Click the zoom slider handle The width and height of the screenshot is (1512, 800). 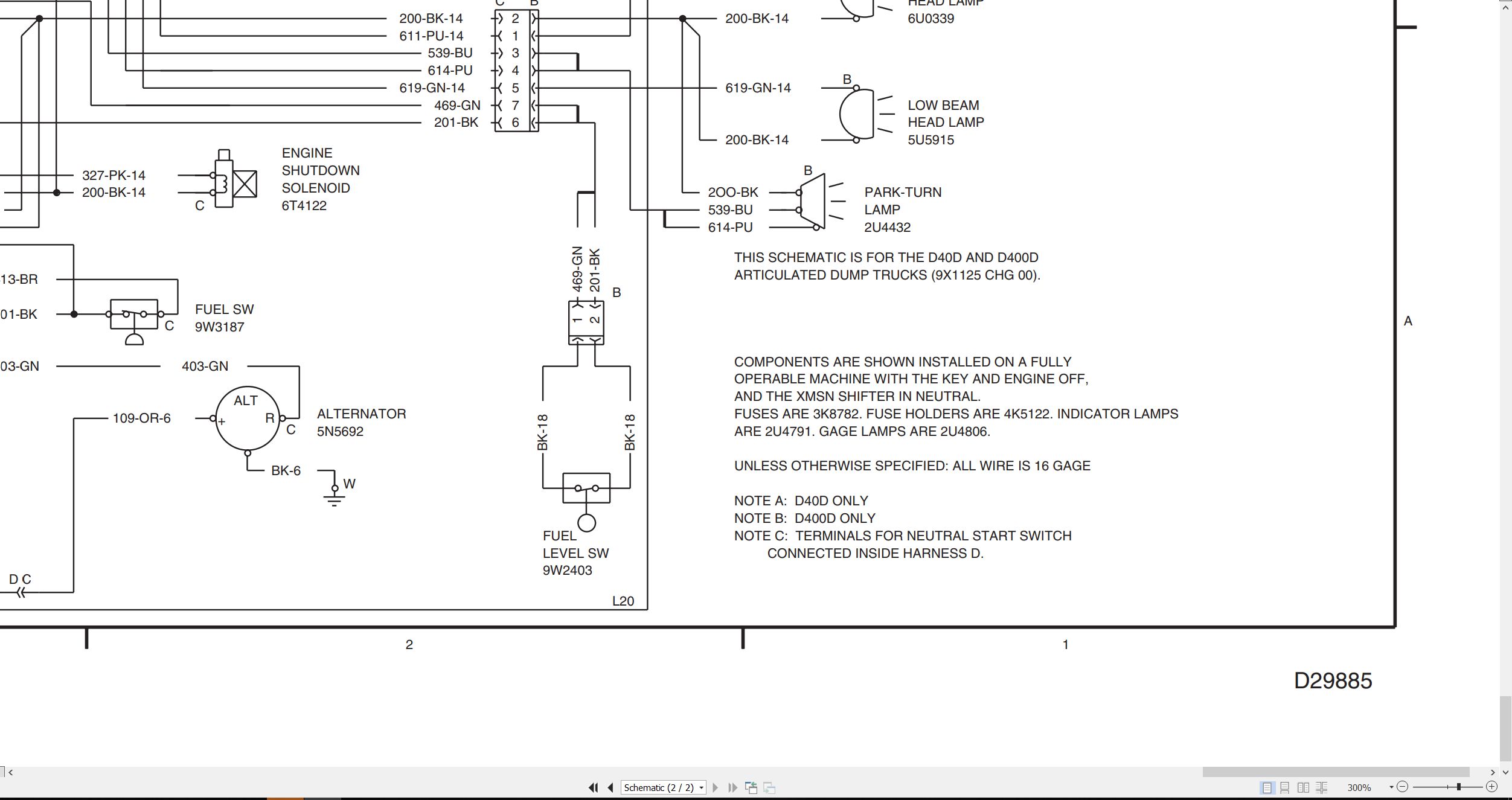tap(1458, 787)
